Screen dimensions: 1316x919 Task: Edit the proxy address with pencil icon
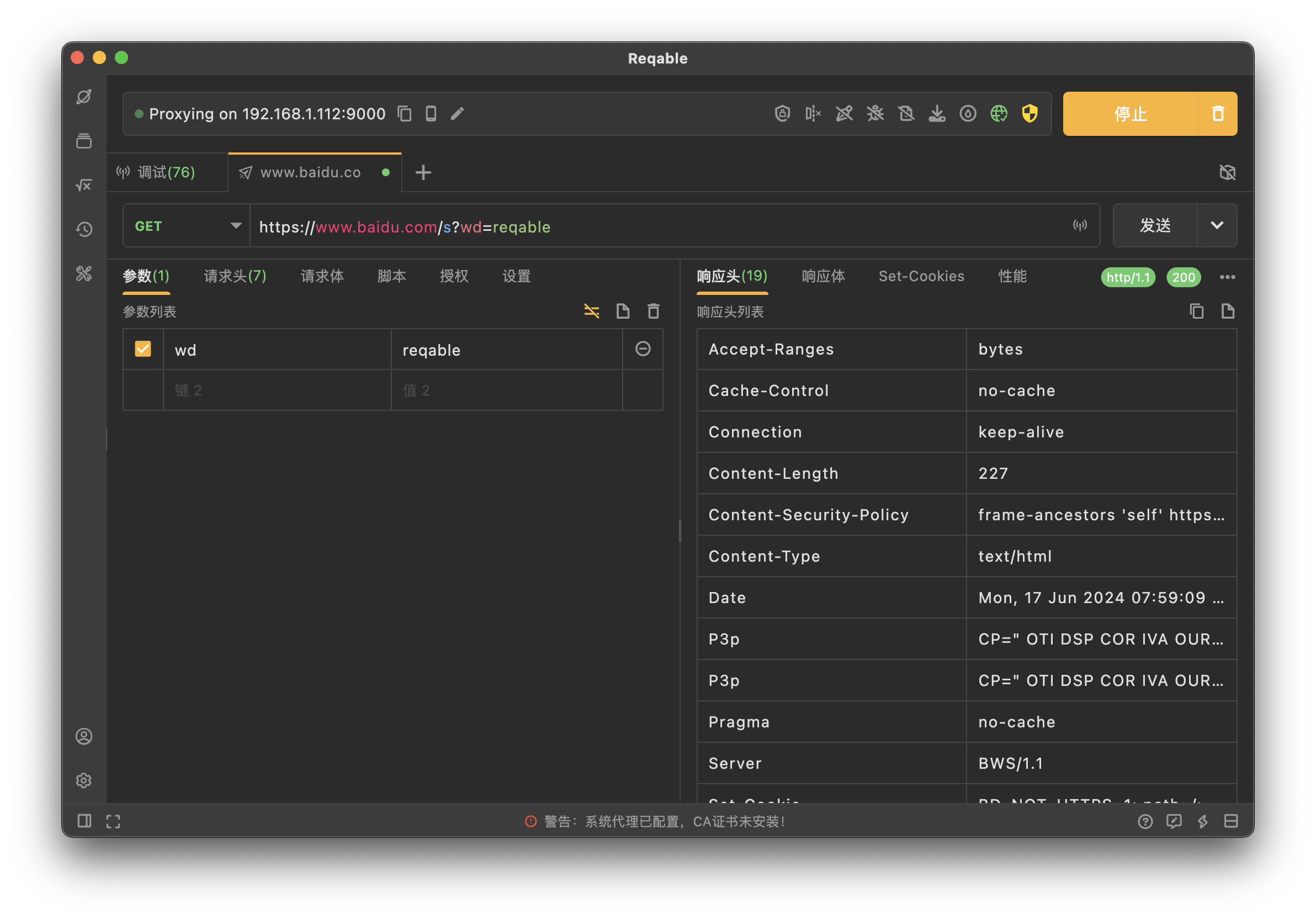457,114
